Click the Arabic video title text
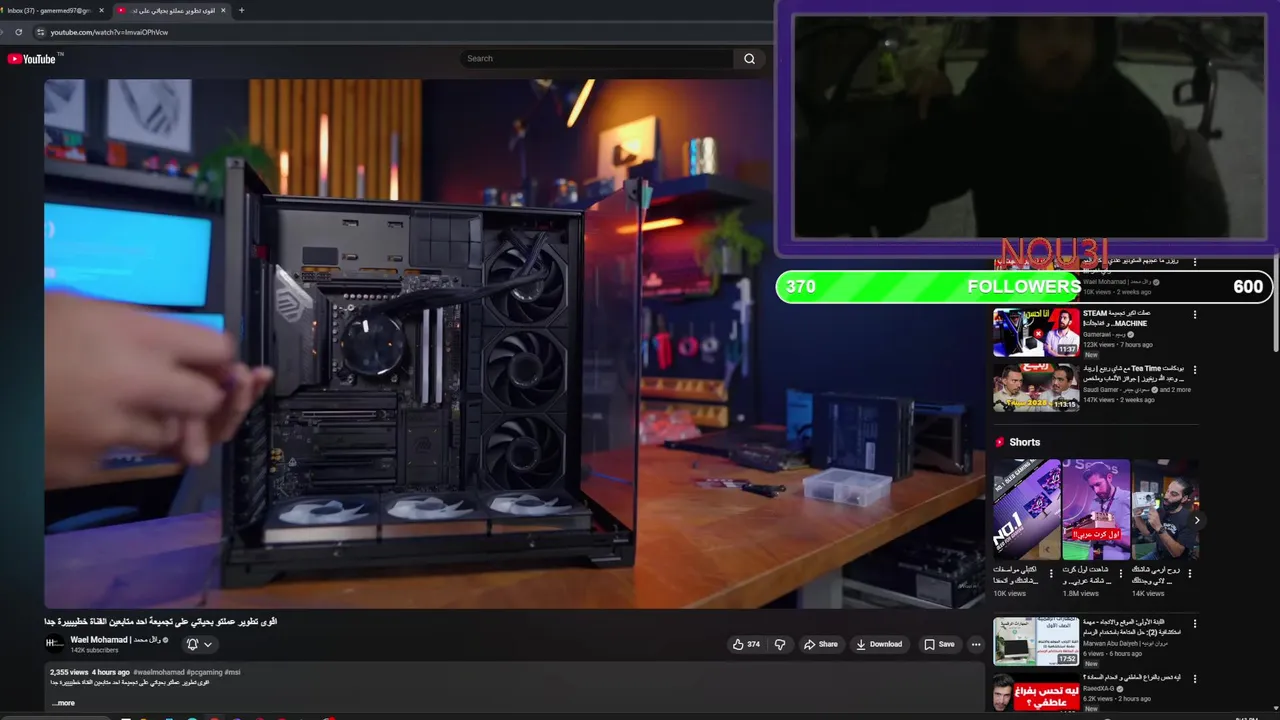 coord(161,621)
